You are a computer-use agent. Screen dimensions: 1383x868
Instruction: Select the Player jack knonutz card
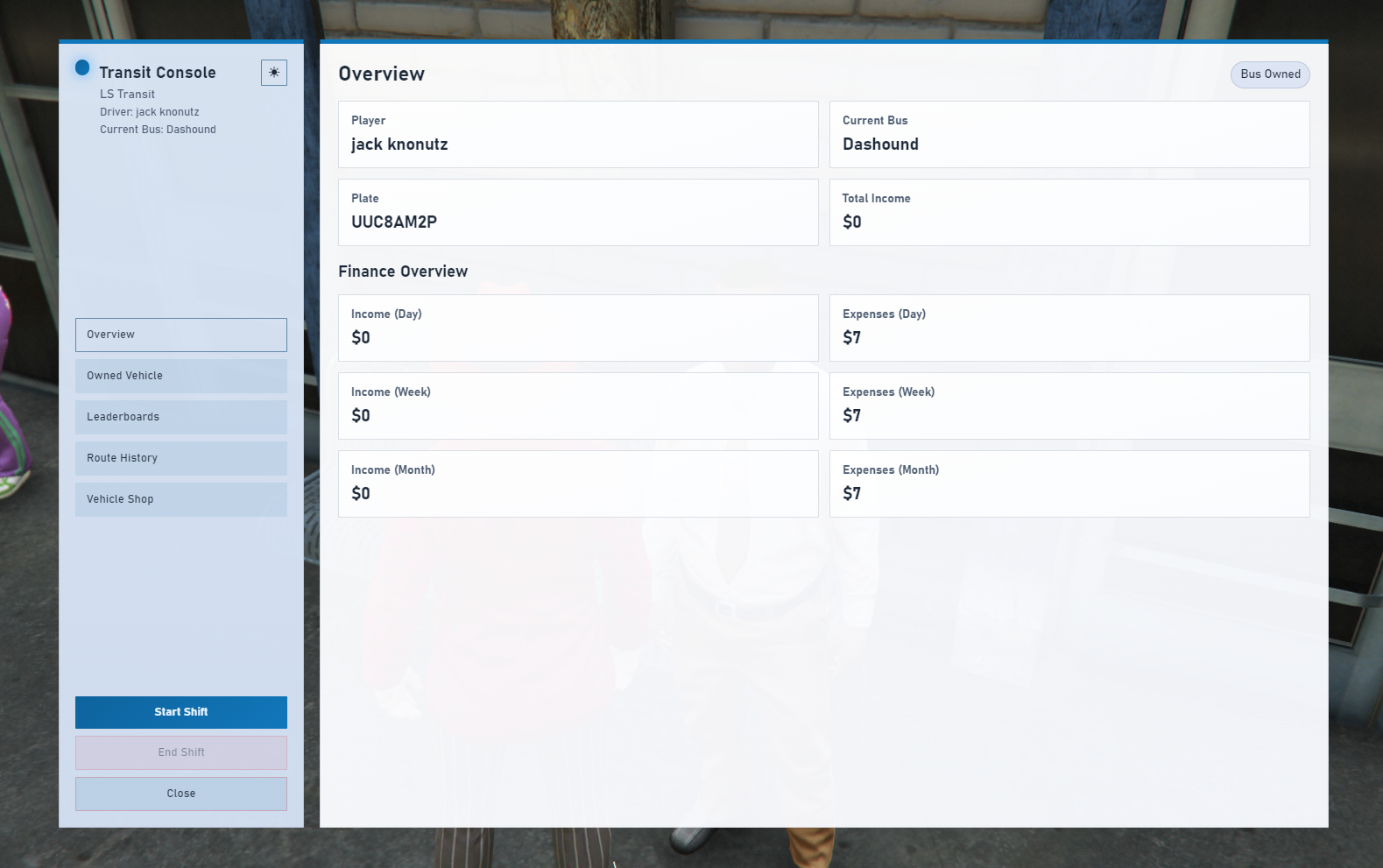[x=578, y=134]
